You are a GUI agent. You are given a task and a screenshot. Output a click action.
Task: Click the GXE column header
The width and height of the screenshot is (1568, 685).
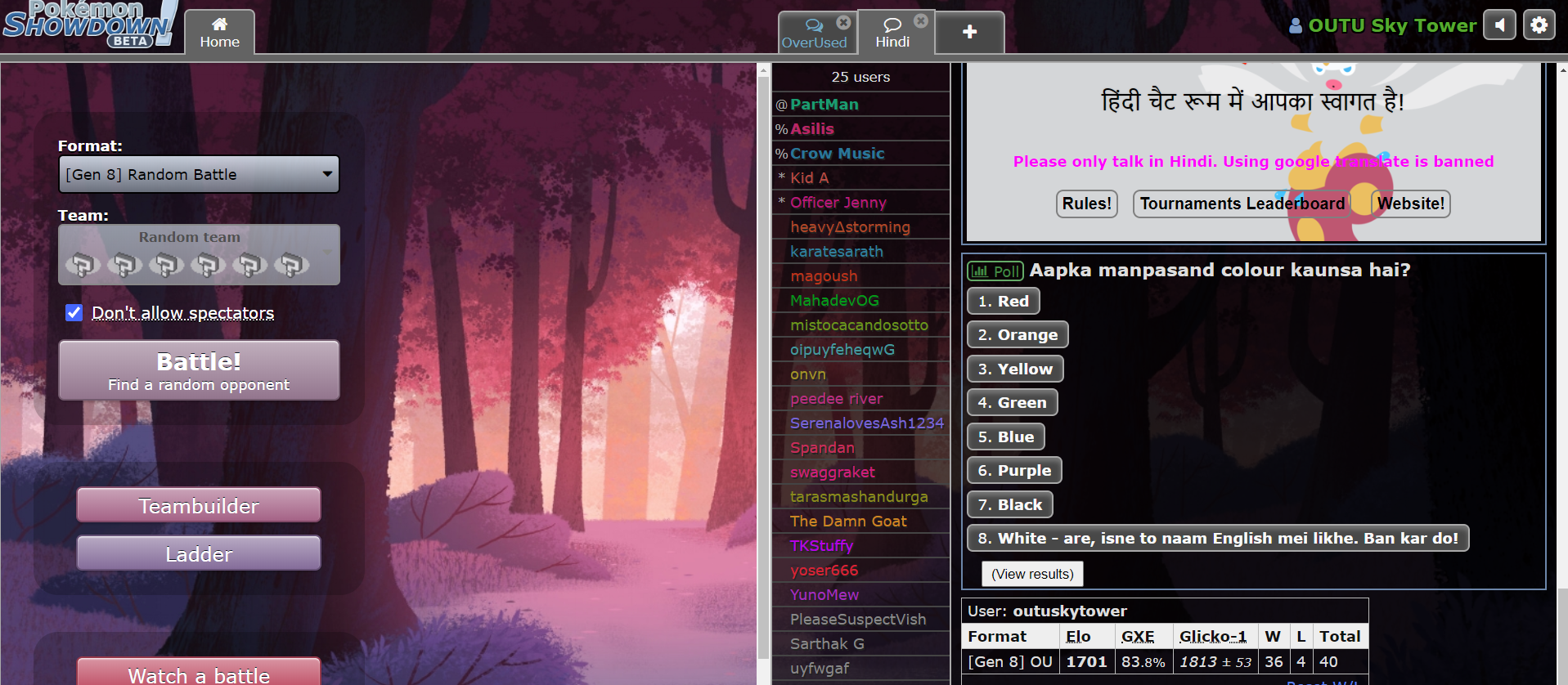[1143, 636]
